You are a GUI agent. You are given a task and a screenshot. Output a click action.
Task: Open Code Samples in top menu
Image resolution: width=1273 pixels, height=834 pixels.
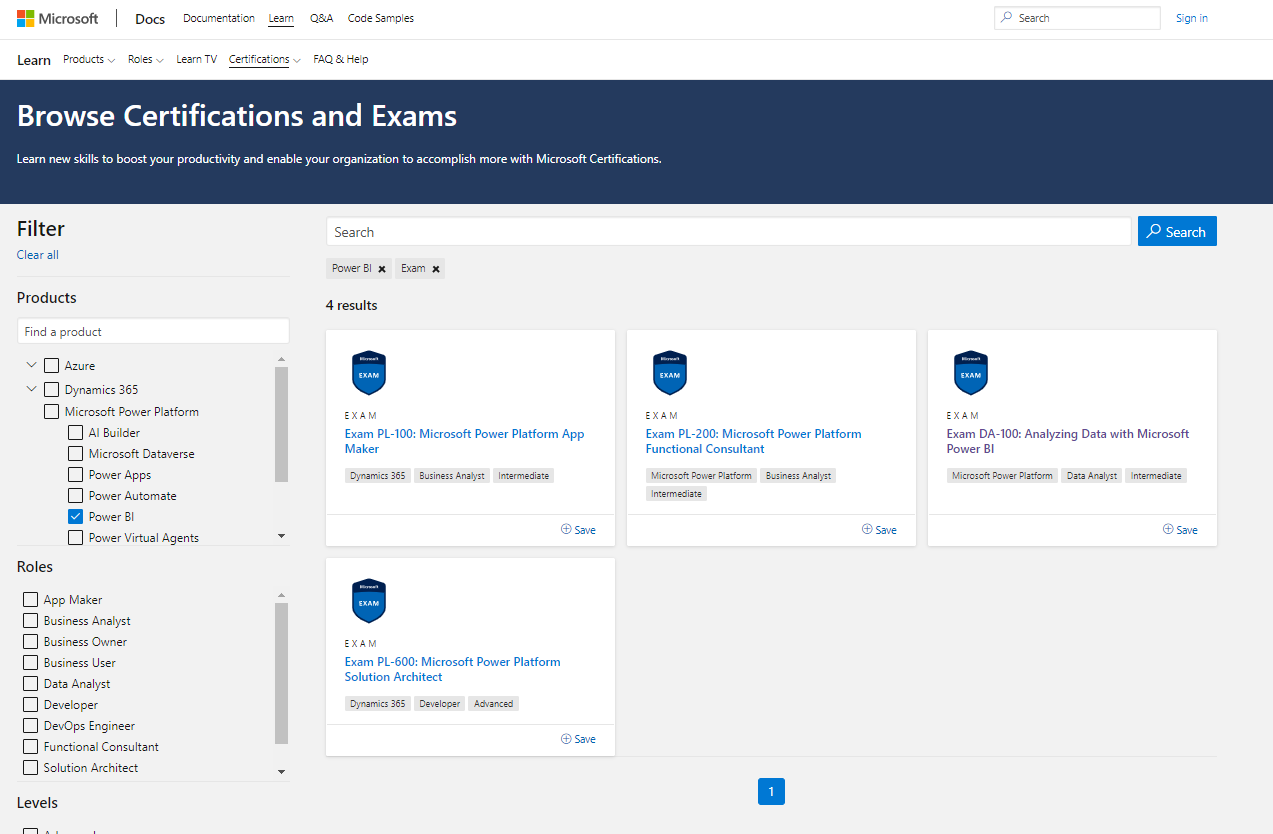[381, 18]
